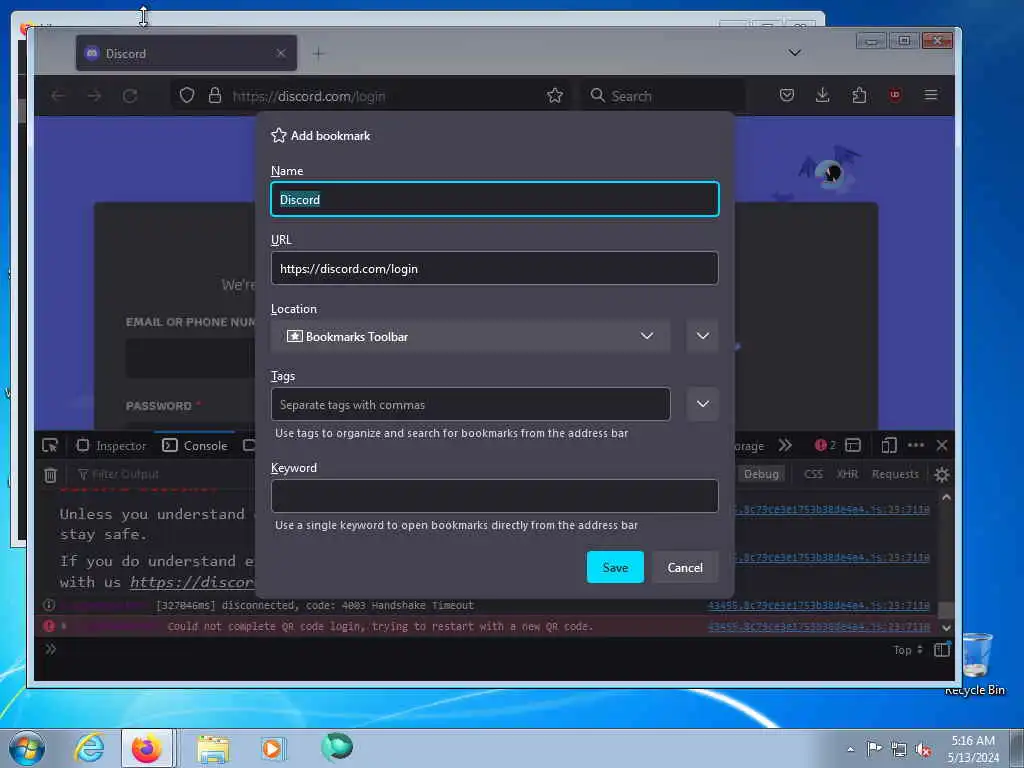Click source link on QR code error row
Screen dimensions: 1024x768
point(818,627)
